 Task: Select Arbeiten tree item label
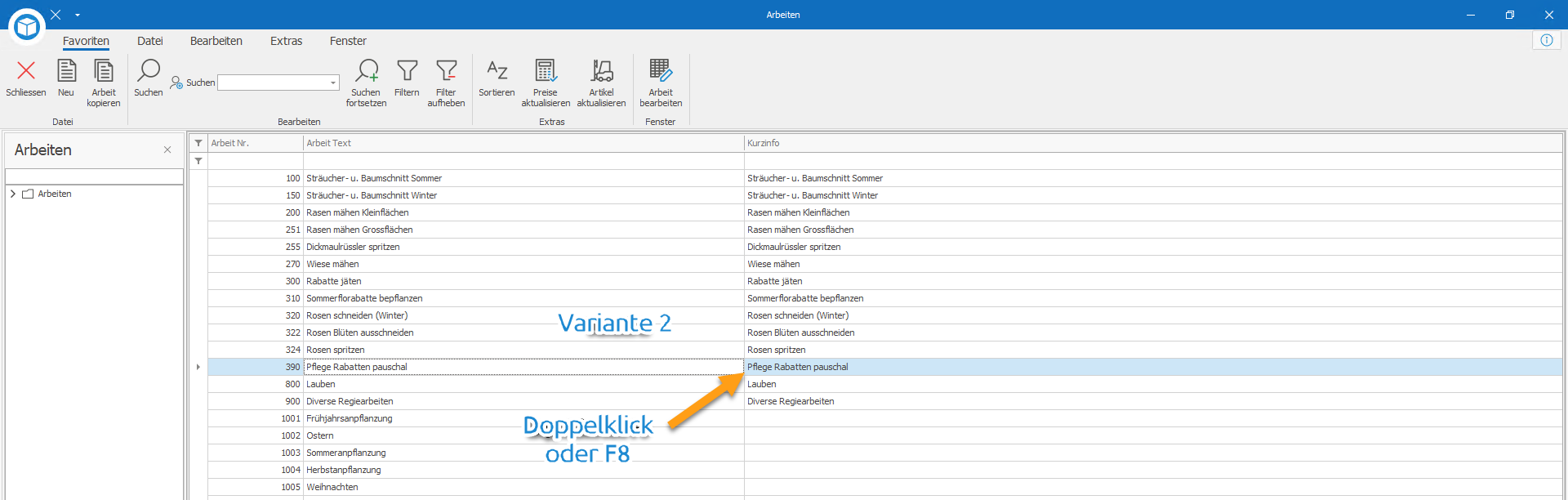pyautogui.click(x=55, y=194)
